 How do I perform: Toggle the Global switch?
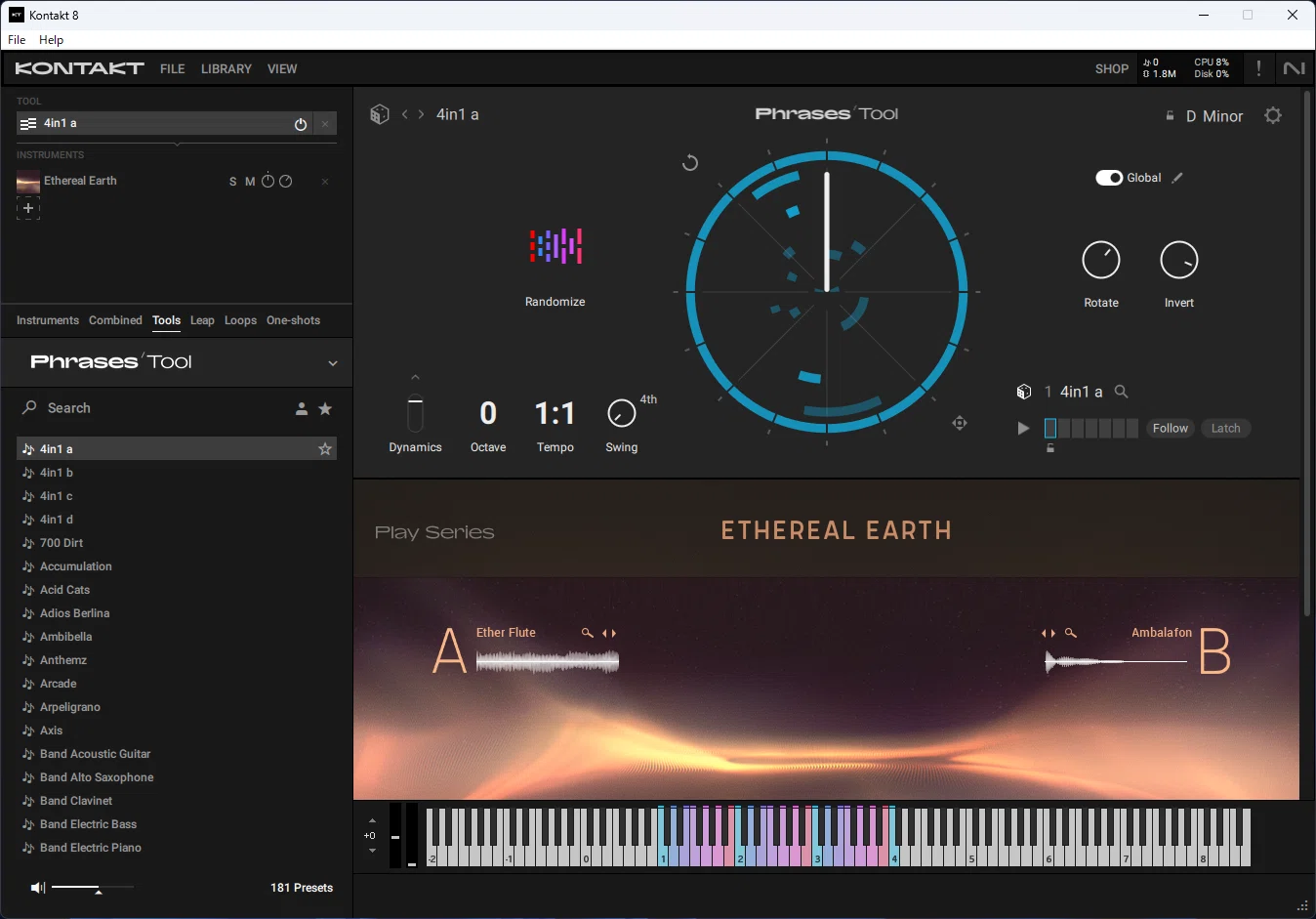pos(1109,178)
